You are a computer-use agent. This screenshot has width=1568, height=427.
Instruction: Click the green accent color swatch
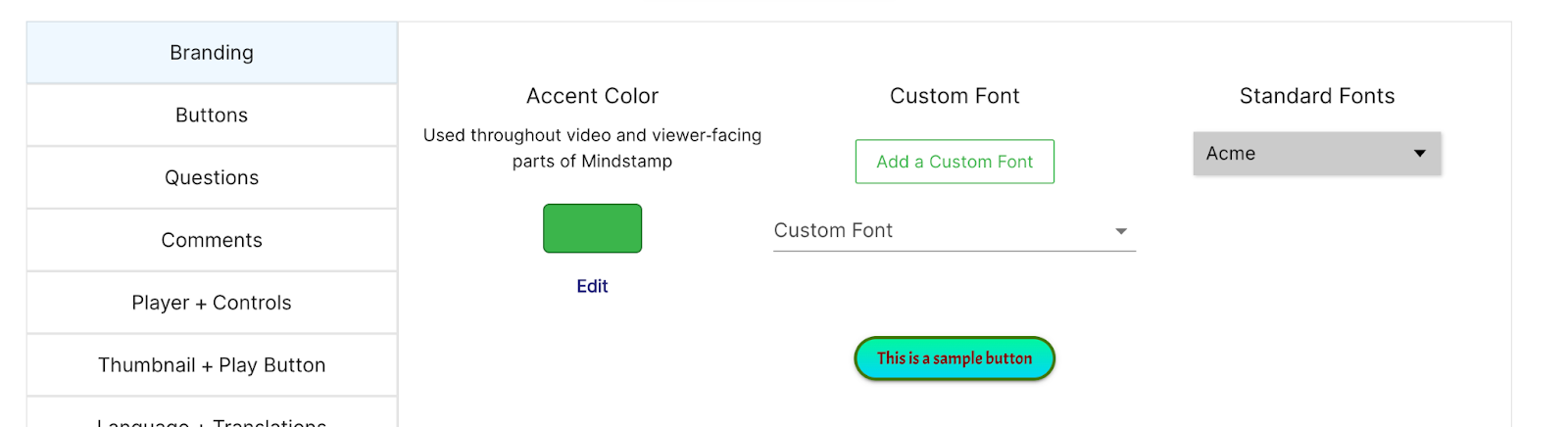pos(592,228)
